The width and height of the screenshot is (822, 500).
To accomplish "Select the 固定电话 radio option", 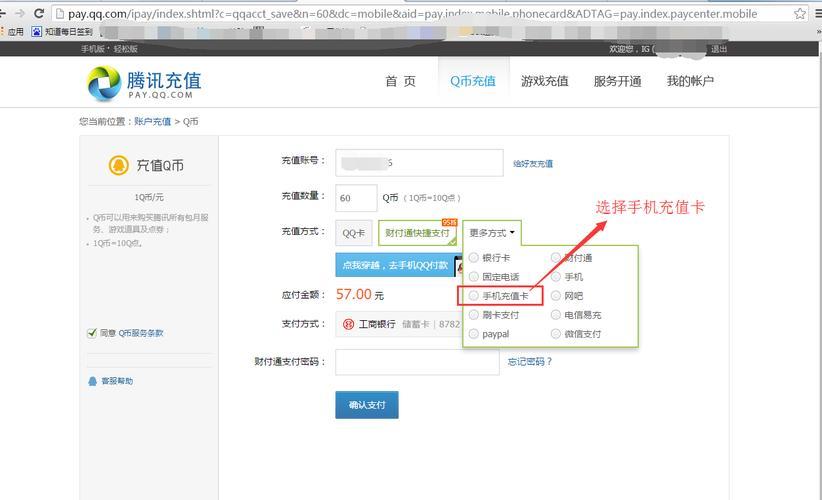I will click(473, 276).
